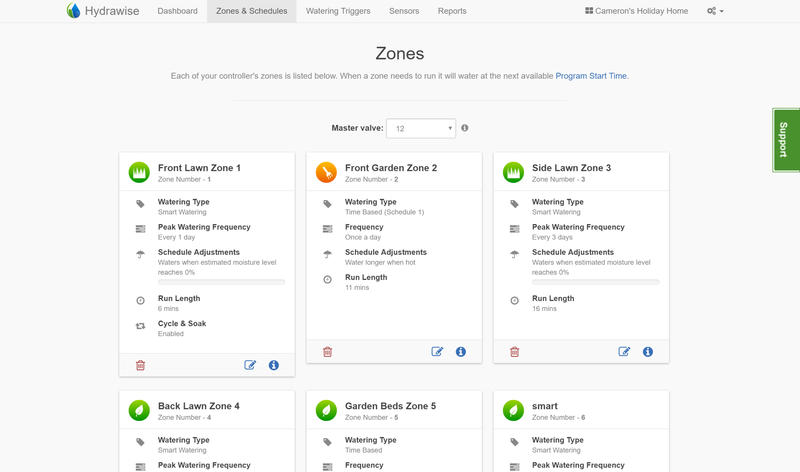Image resolution: width=800 pixels, height=472 pixels.
Task: Delete Side Lawn Zone 3 with trash icon
Action: tap(514, 352)
